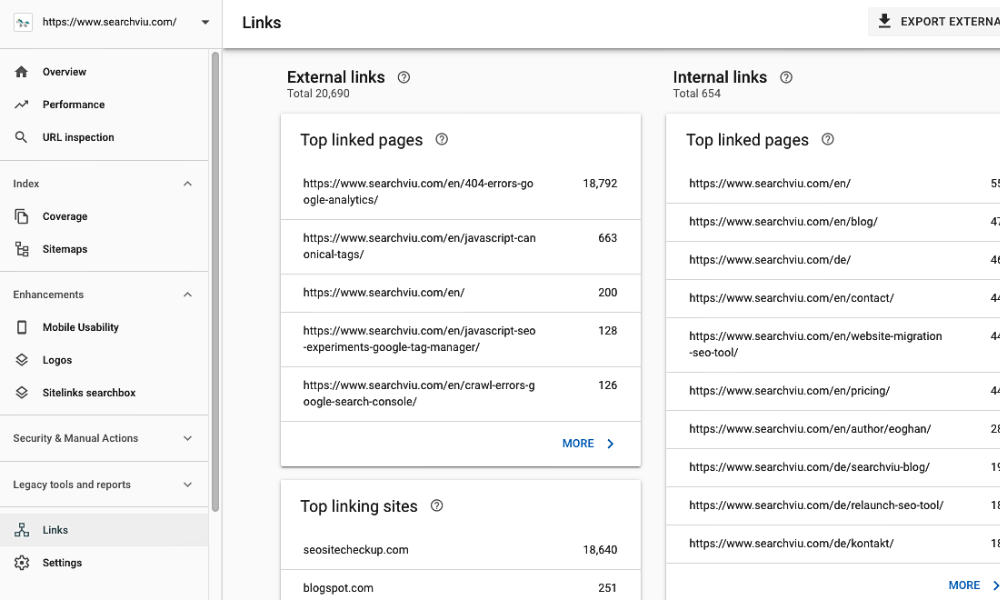1000x600 pixels.
Task: Open Sitemaps page
Action: pos(104,249)
